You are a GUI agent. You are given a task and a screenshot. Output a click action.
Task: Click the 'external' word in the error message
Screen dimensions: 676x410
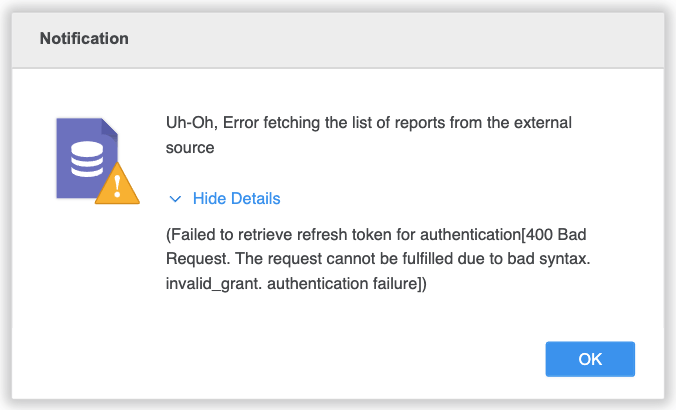pyautogui.click(x=543, y=123)
